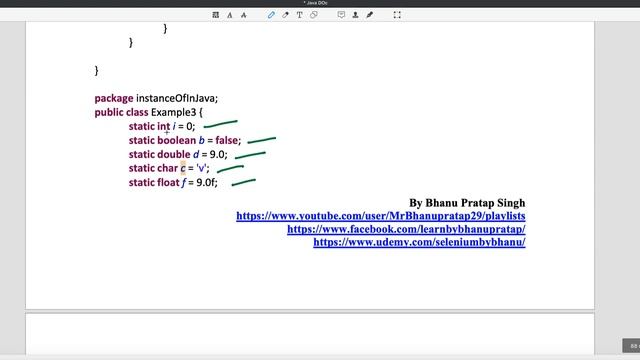Viewport: 640px width, 360px height.
Task: Open the YouTube MrBhanupratap29 playlists link
Action: pyautogui.click(x=381, y=216)
